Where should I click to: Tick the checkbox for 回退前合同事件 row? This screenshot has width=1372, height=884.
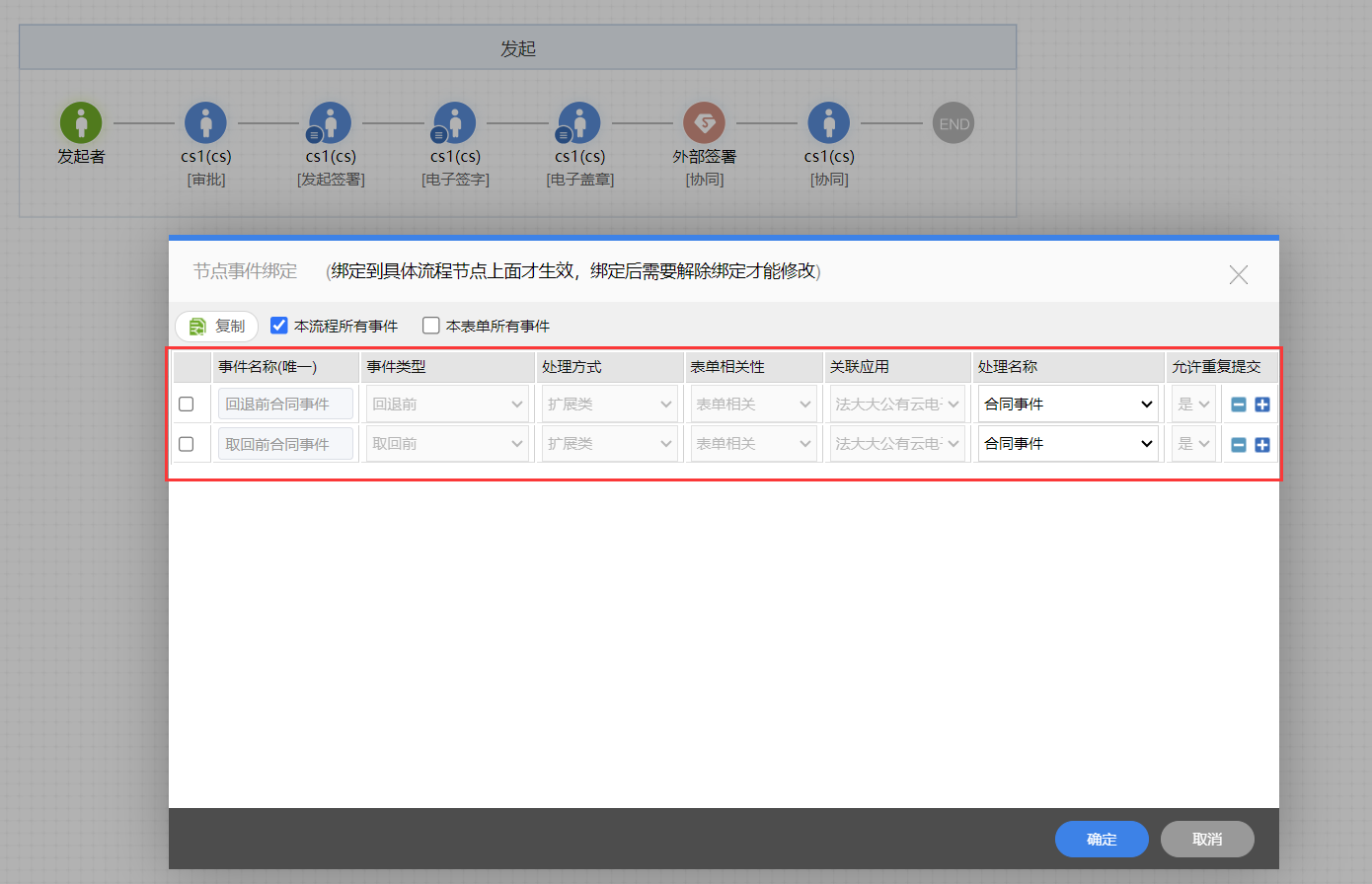[x=186, y=405]
